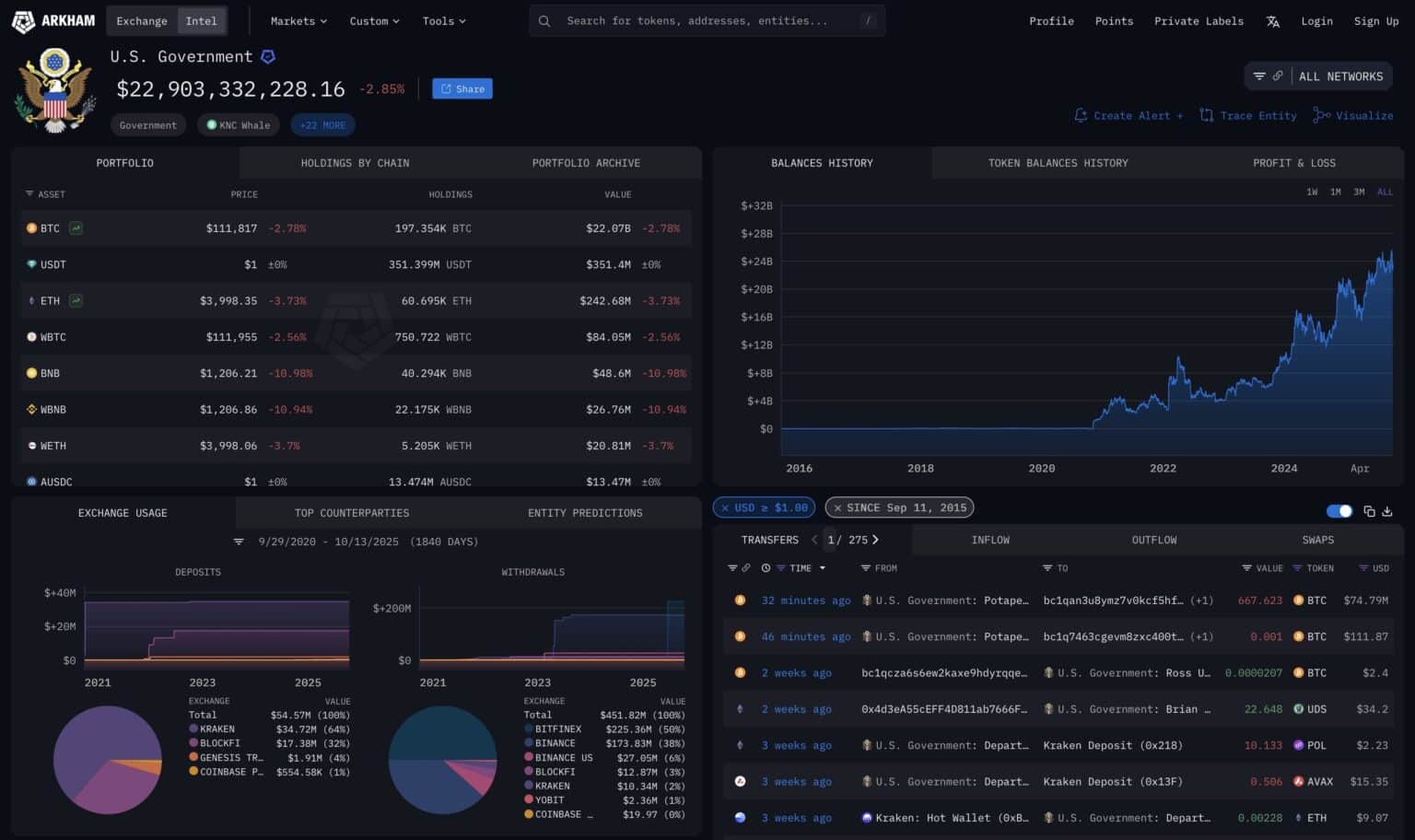The height and width of the screenshot is (840, 1415).
Task: Click the Trace Entity link
Action: tap(1247, 115)
